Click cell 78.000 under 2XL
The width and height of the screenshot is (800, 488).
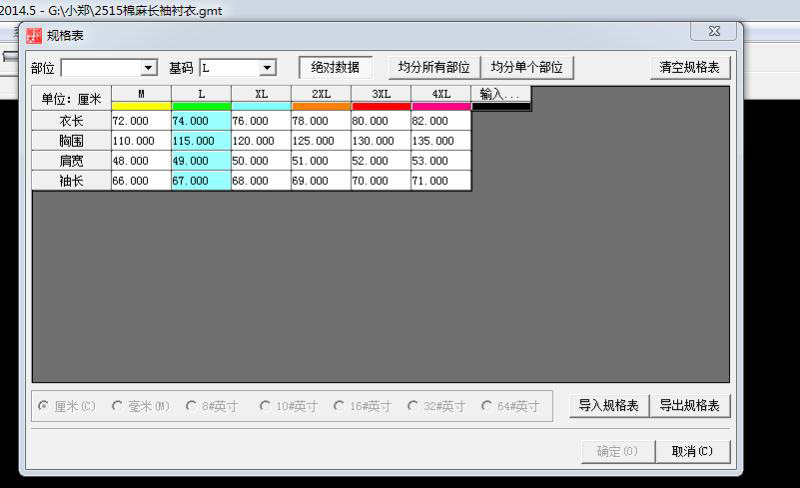pyautogui.click(x=321, y=121)
